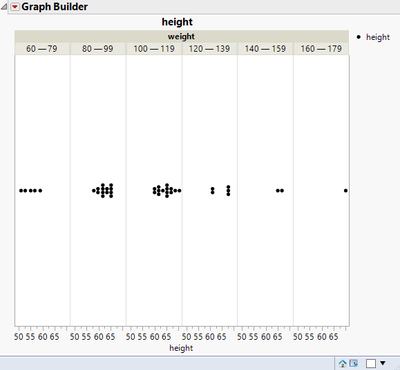The height and width of the screenshot is (370, 400).
Task: Click the 80 — 99 weight bin header
Action: click(98, 49)
